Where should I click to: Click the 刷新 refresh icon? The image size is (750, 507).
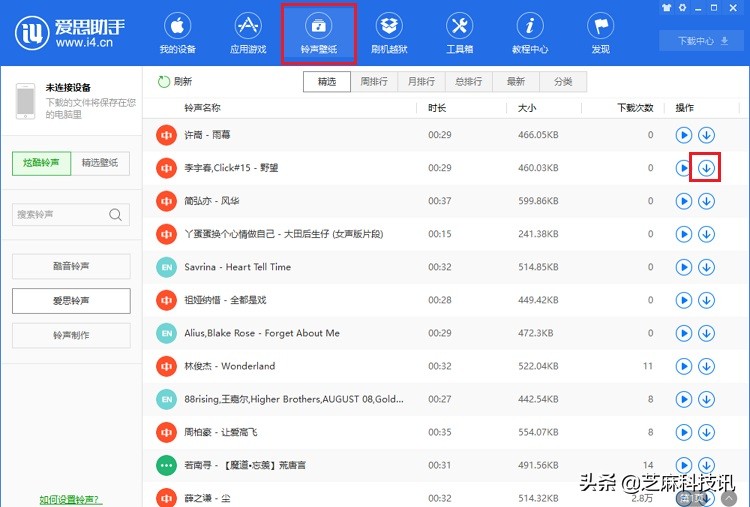pyautogui.click(x=164, y=82)
